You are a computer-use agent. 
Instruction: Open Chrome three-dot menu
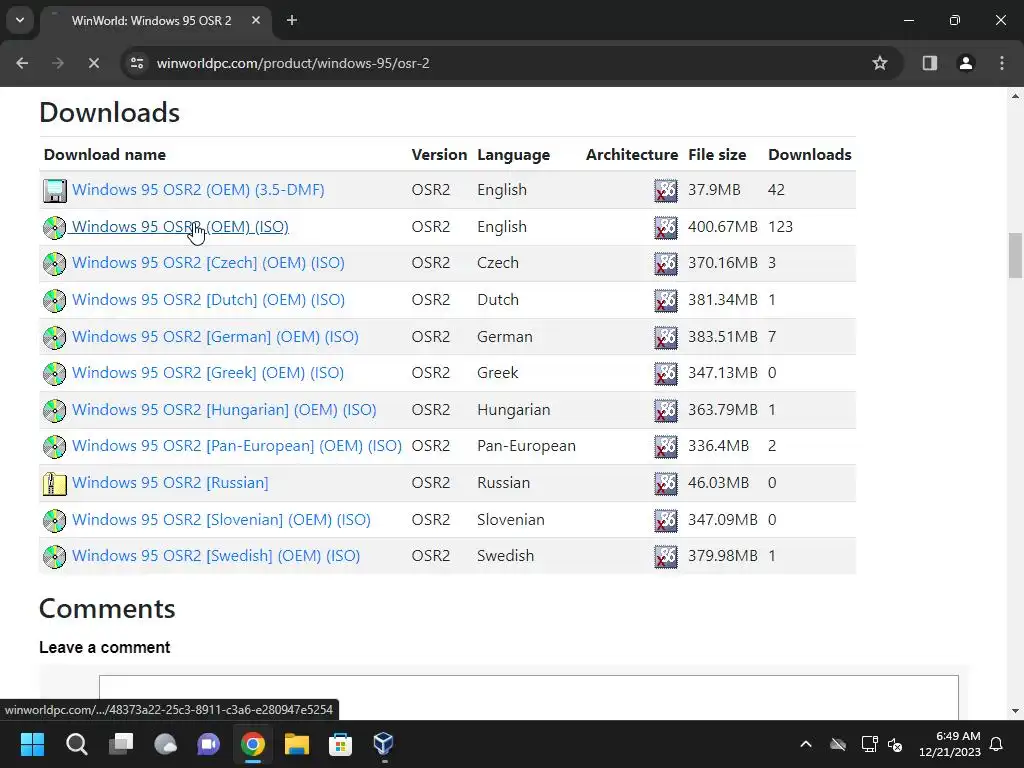[x=1002, y=63]
